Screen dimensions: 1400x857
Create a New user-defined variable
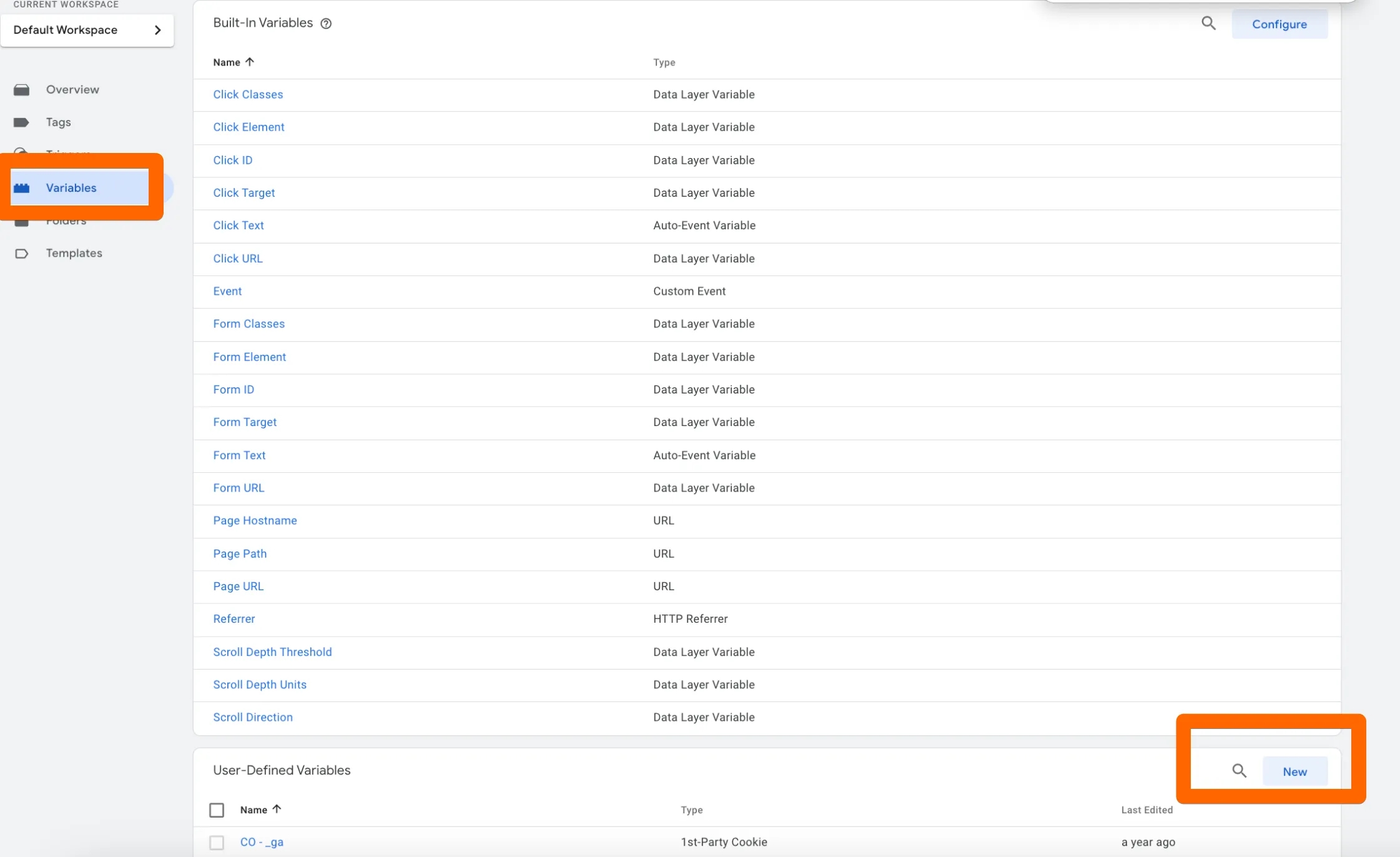(x=1294, y=771)
